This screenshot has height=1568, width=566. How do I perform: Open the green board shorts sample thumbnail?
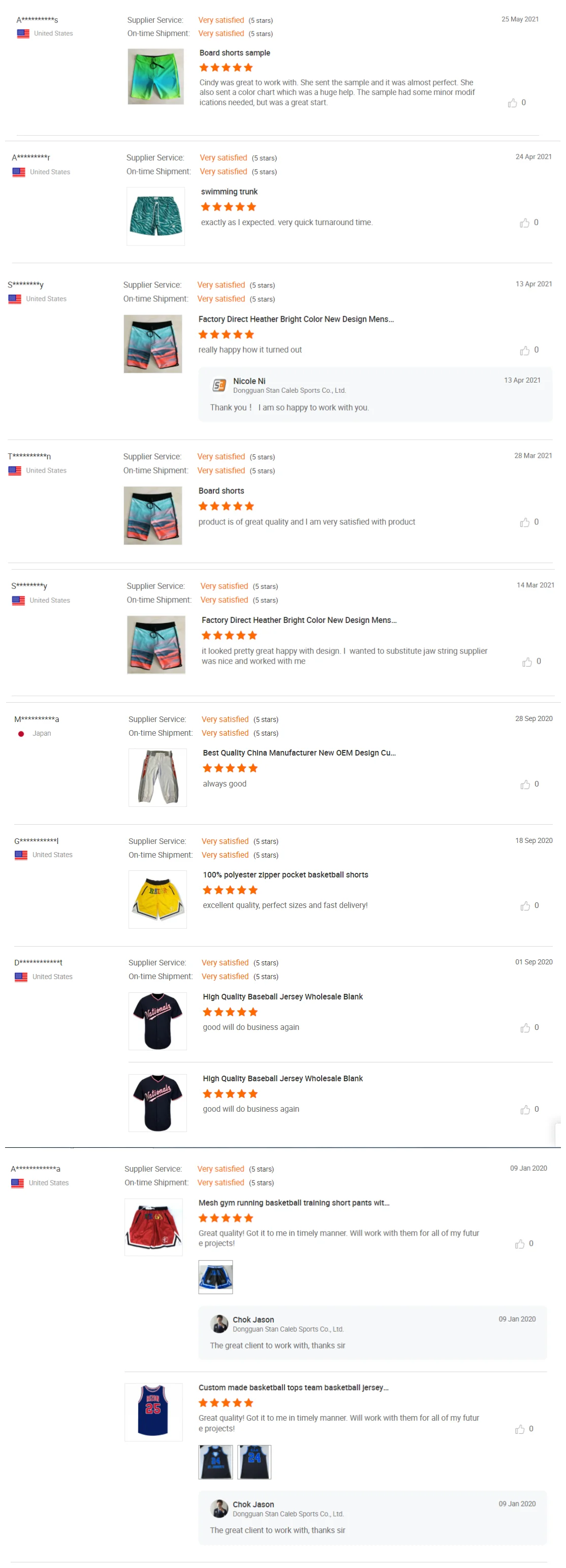(x=155, y=77)
